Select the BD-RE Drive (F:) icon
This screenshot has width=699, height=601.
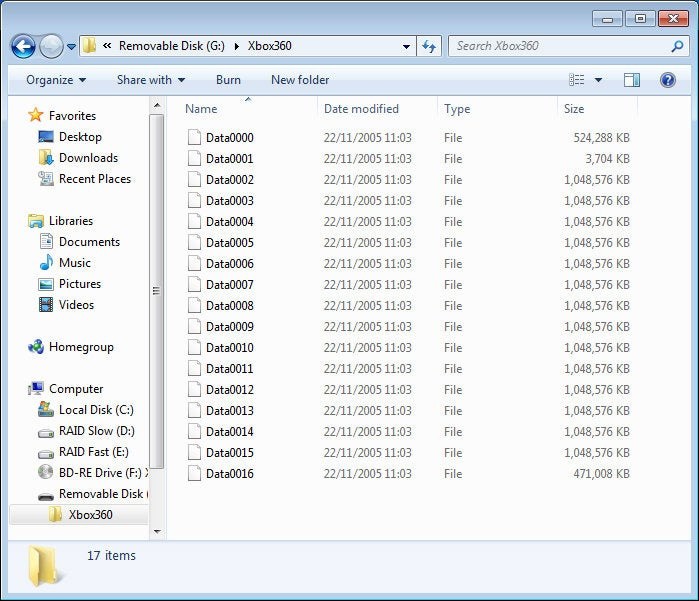[46, 473]
